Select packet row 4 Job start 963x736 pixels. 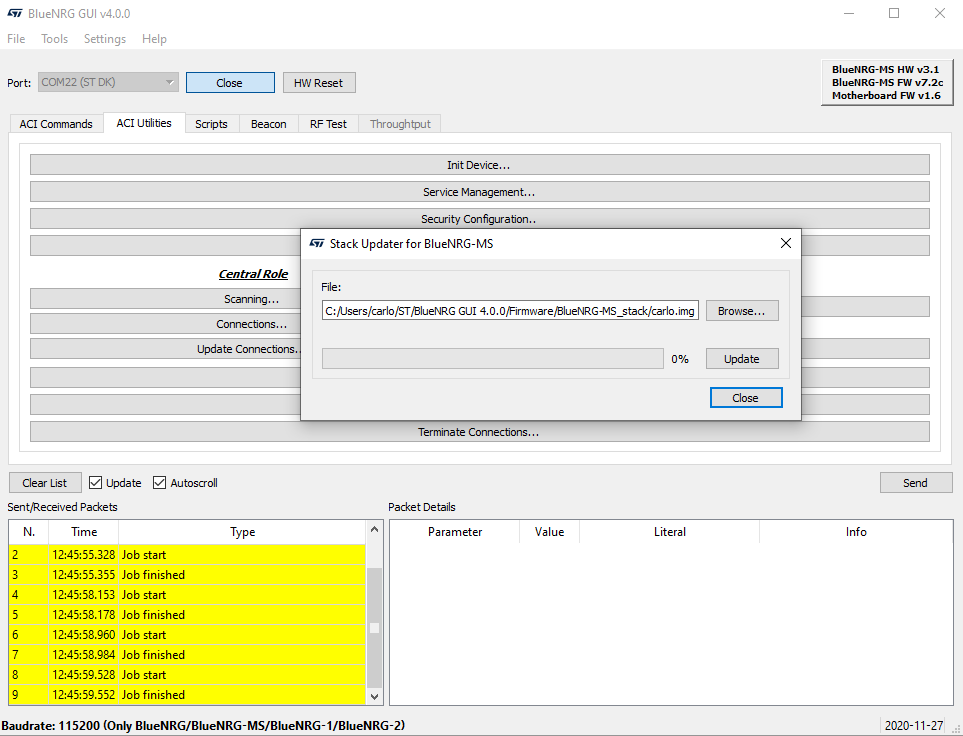point(187,595)
